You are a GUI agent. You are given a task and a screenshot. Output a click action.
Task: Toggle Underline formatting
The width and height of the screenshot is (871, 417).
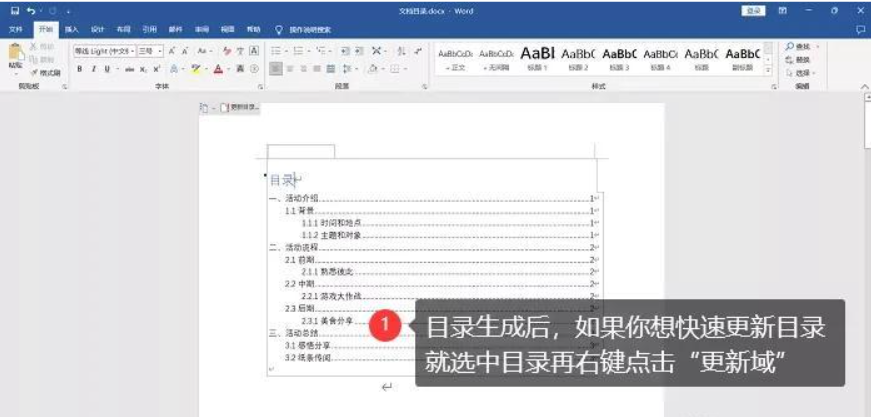[106, 69]
